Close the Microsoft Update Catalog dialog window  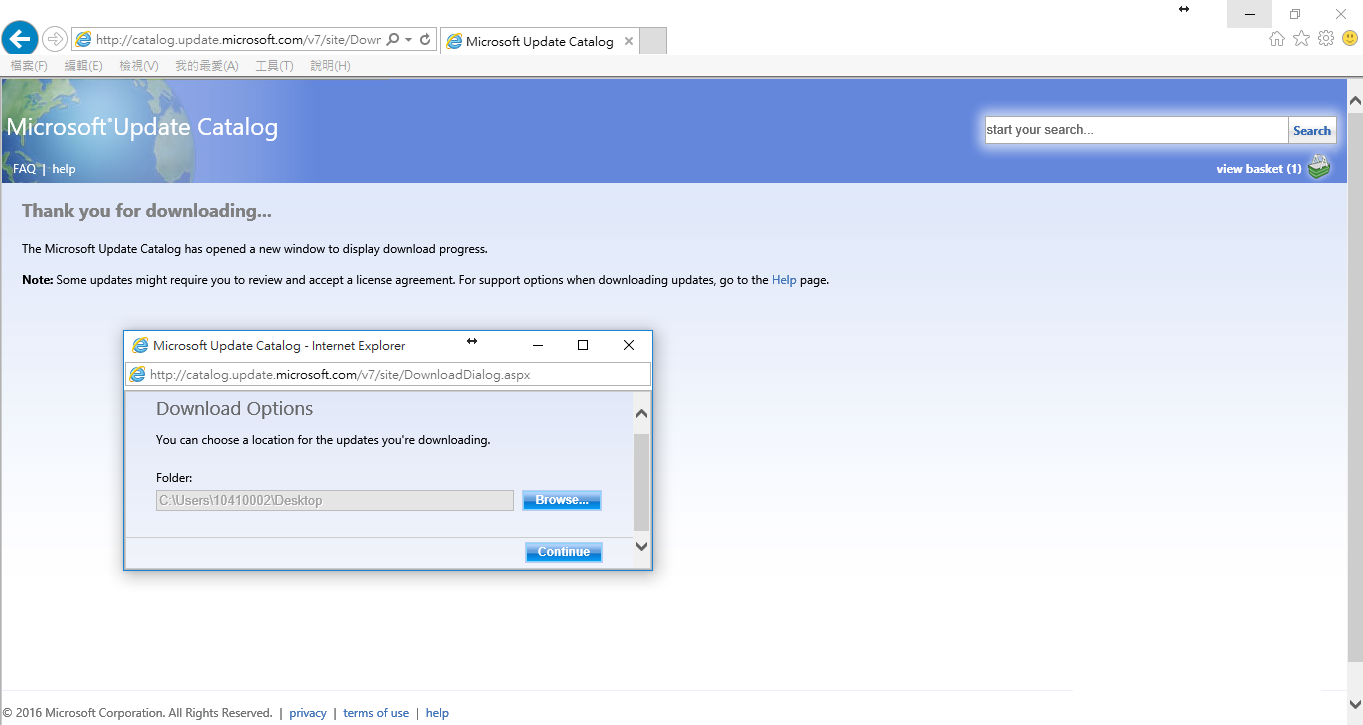(629, 345)
